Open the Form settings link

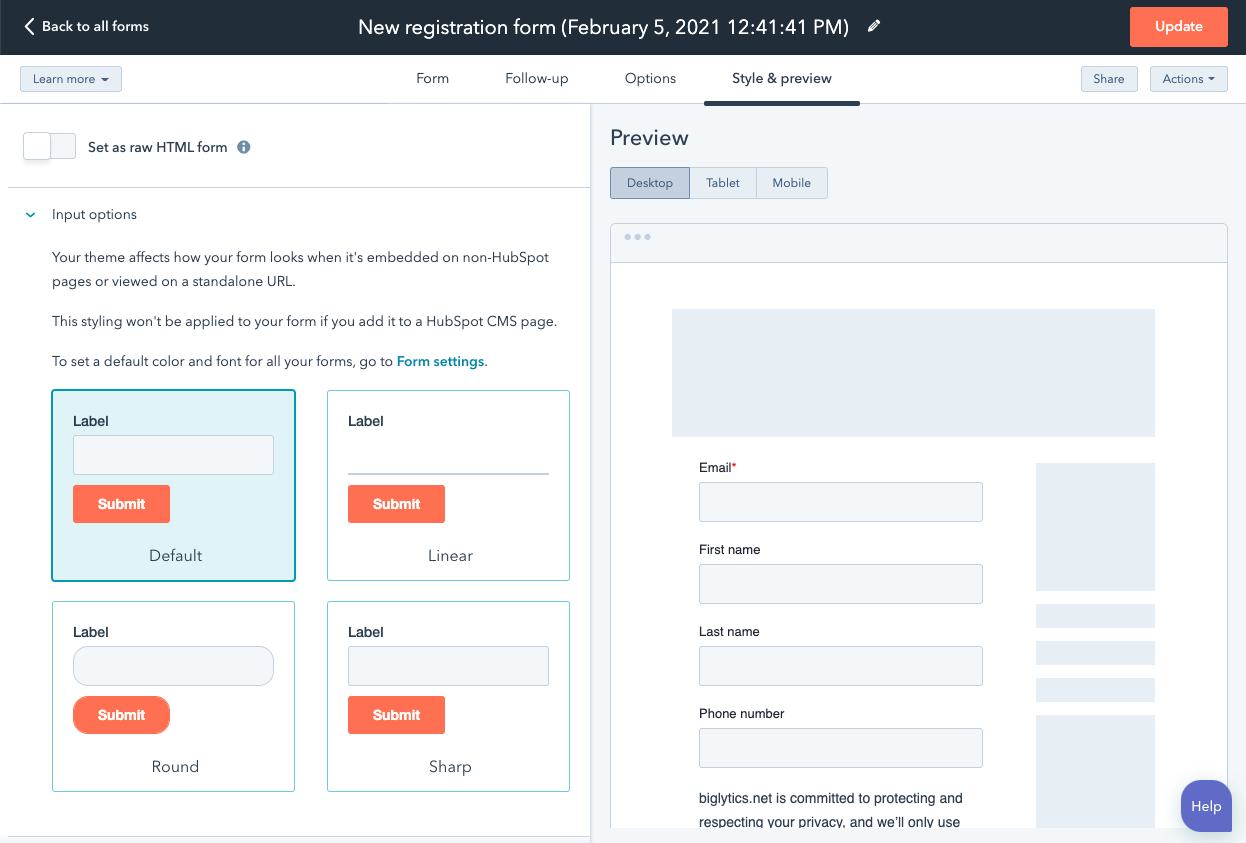tap(440, 362)
